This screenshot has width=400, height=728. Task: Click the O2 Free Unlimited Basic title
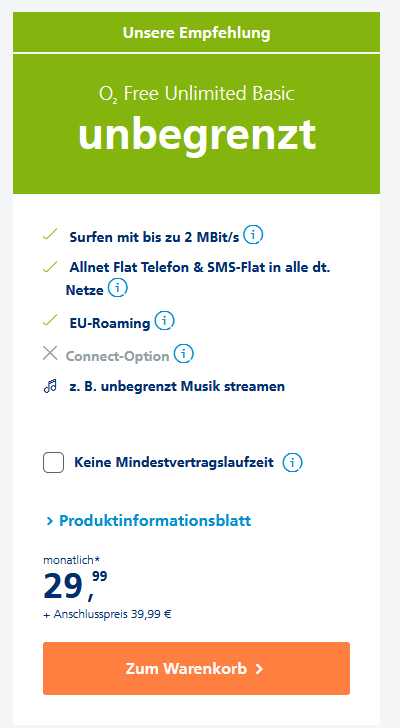click(196, 94)
